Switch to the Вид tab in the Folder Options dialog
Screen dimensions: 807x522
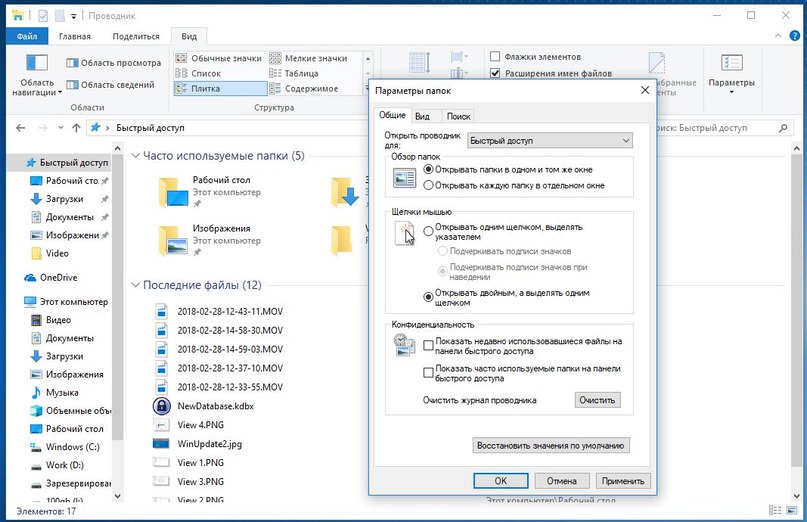pos(422,116)
